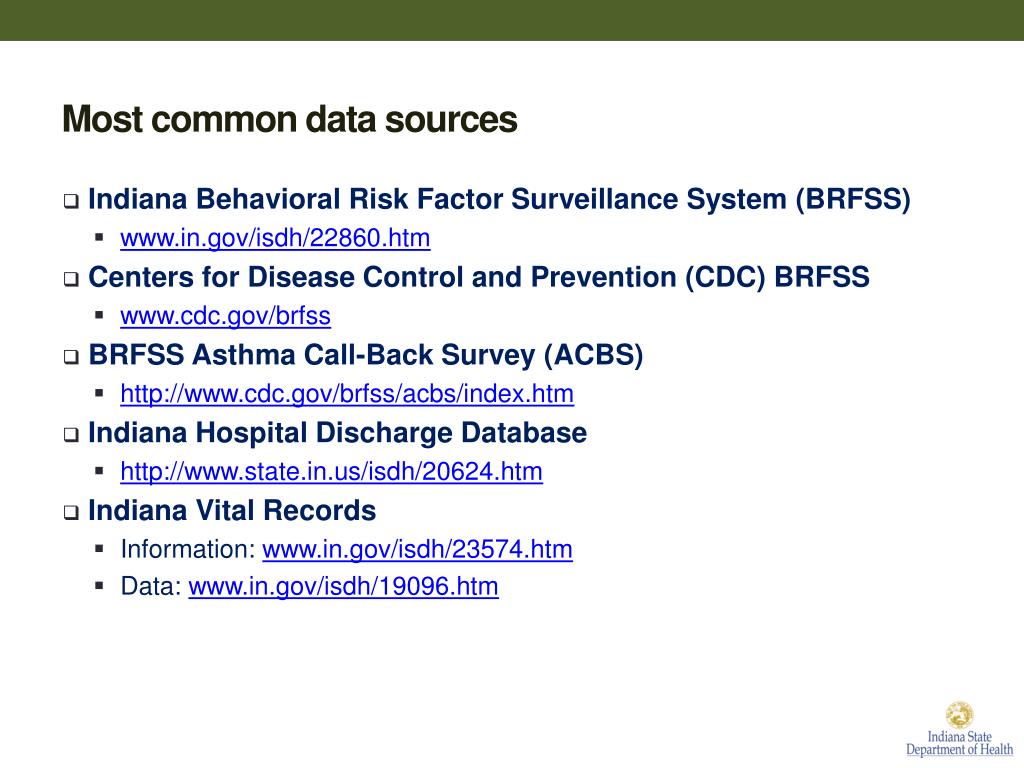Click the BRFSS Asthma Call-Back Survey heading
Screen dimensions: 1024x768
(366, 355)
